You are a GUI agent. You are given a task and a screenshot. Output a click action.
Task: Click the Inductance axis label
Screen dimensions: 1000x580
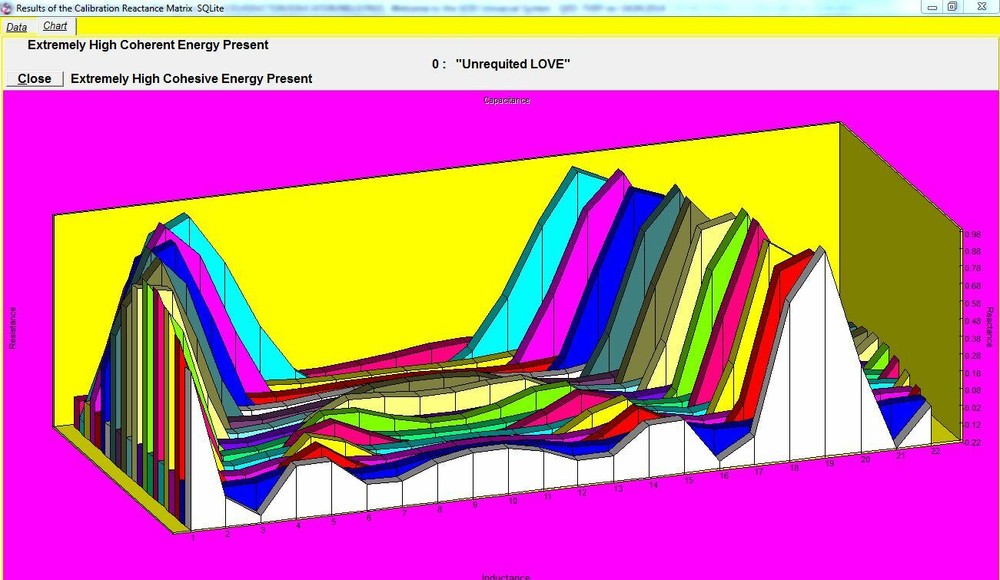coord(505,576)
